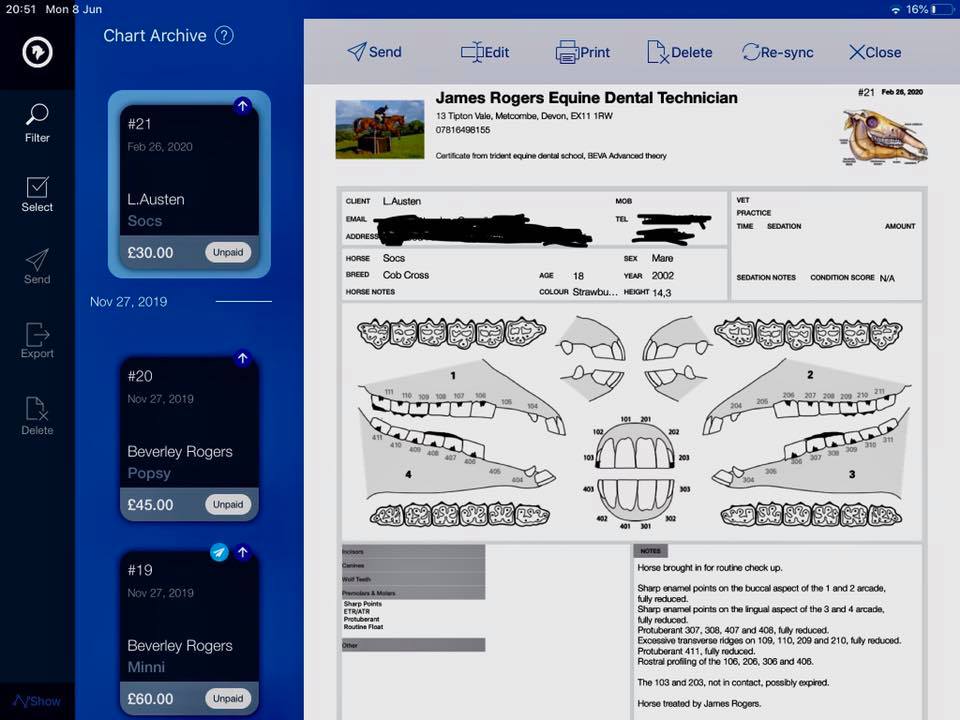This screenshot has height=720, width=960.
Task: Tap quadrant 3 lower jaw diagram
Action: click(x=811, y=454)
